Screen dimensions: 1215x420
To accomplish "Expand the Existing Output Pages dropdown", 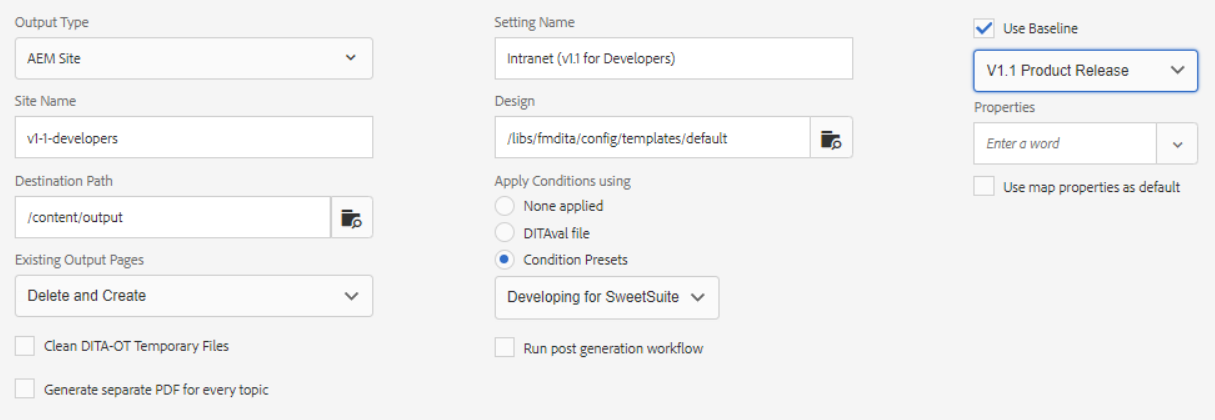I will tap(194, 296).
